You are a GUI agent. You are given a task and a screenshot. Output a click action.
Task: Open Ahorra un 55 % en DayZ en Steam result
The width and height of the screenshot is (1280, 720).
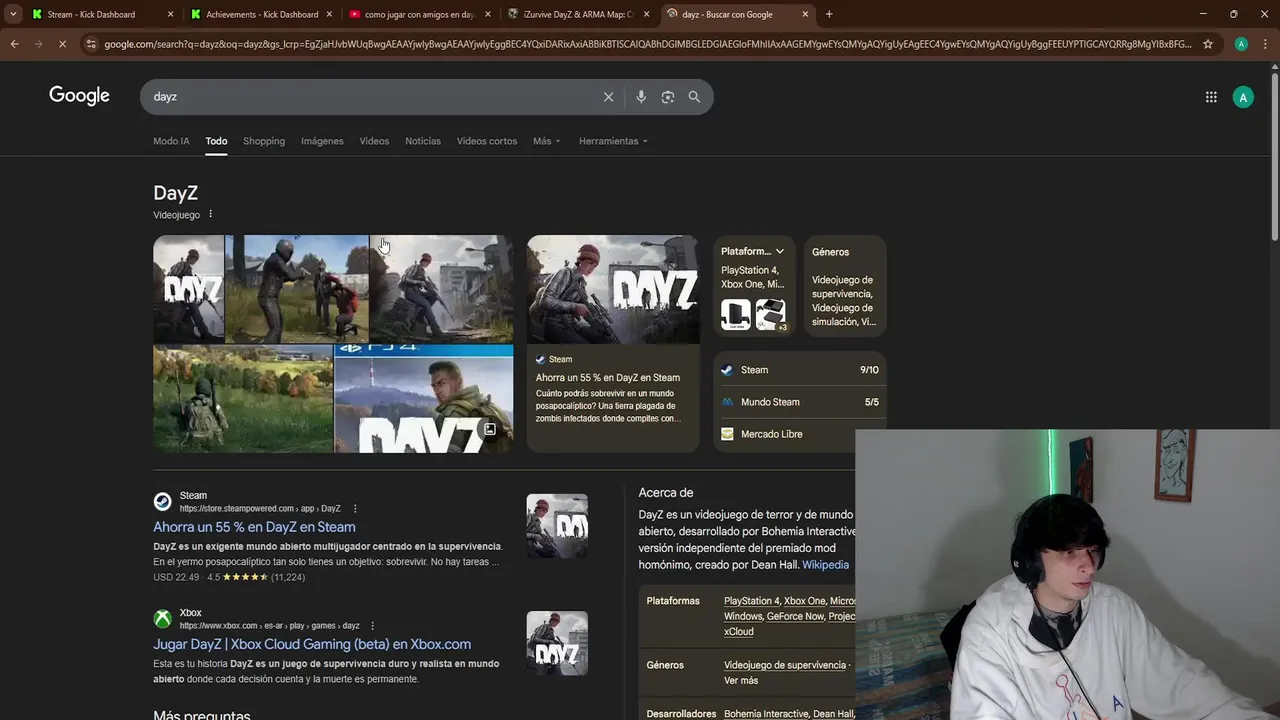254,527
